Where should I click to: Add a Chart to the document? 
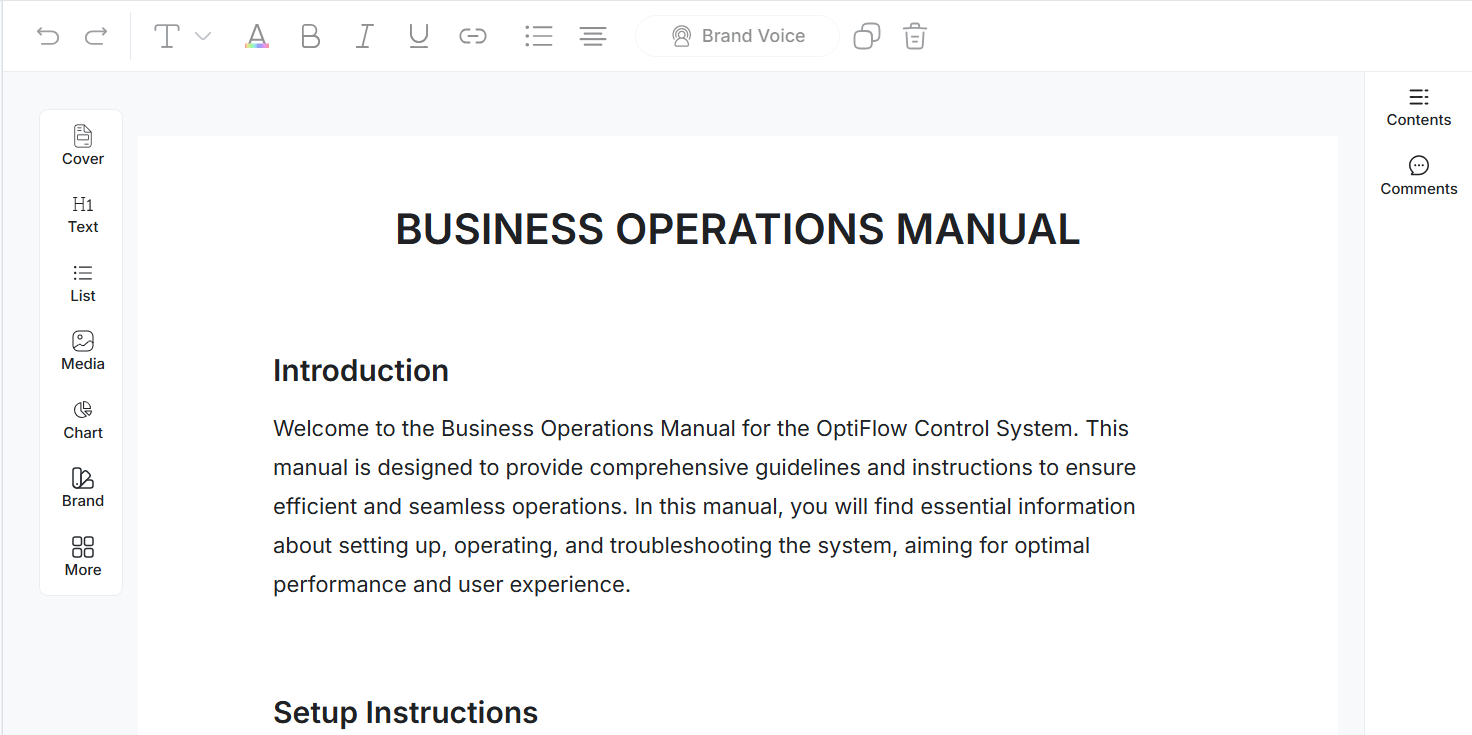[x=81, y=418]
